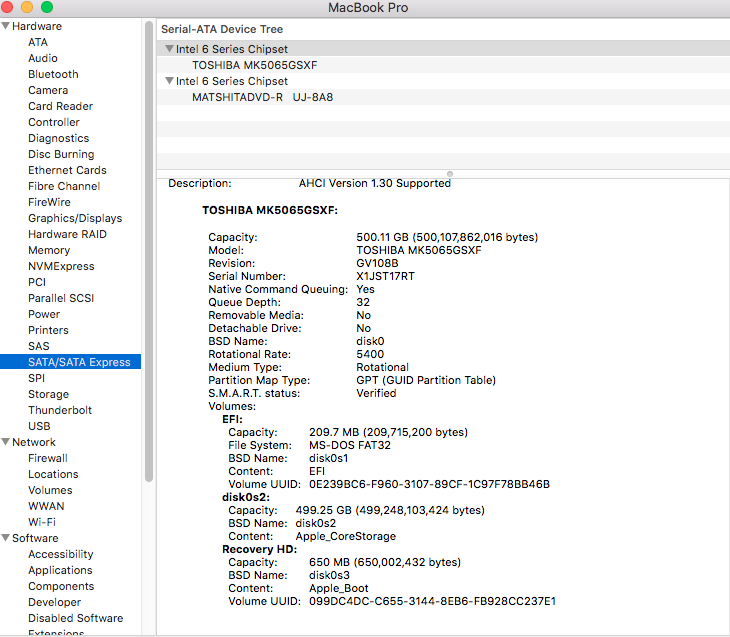Open the Disabled Software entry

[75, 618]
